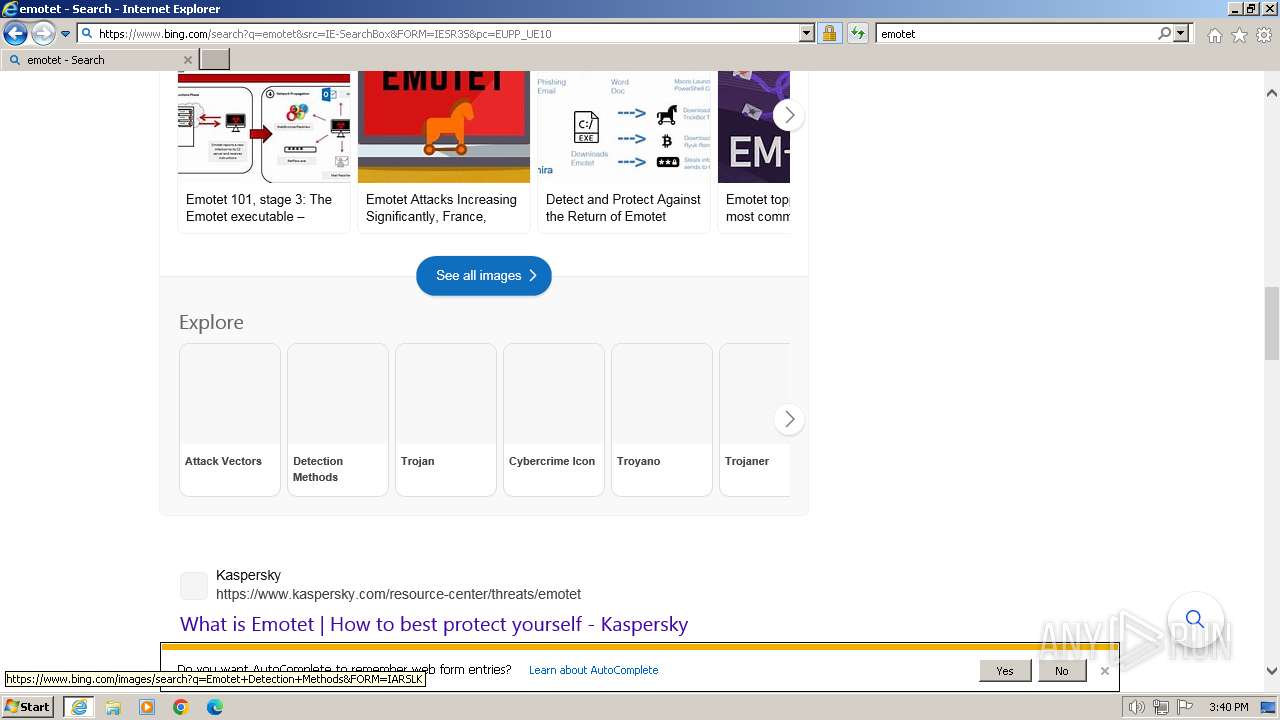Open the red EMOTET trojan horse image
1280x720 pixels.
click(444, 127)
